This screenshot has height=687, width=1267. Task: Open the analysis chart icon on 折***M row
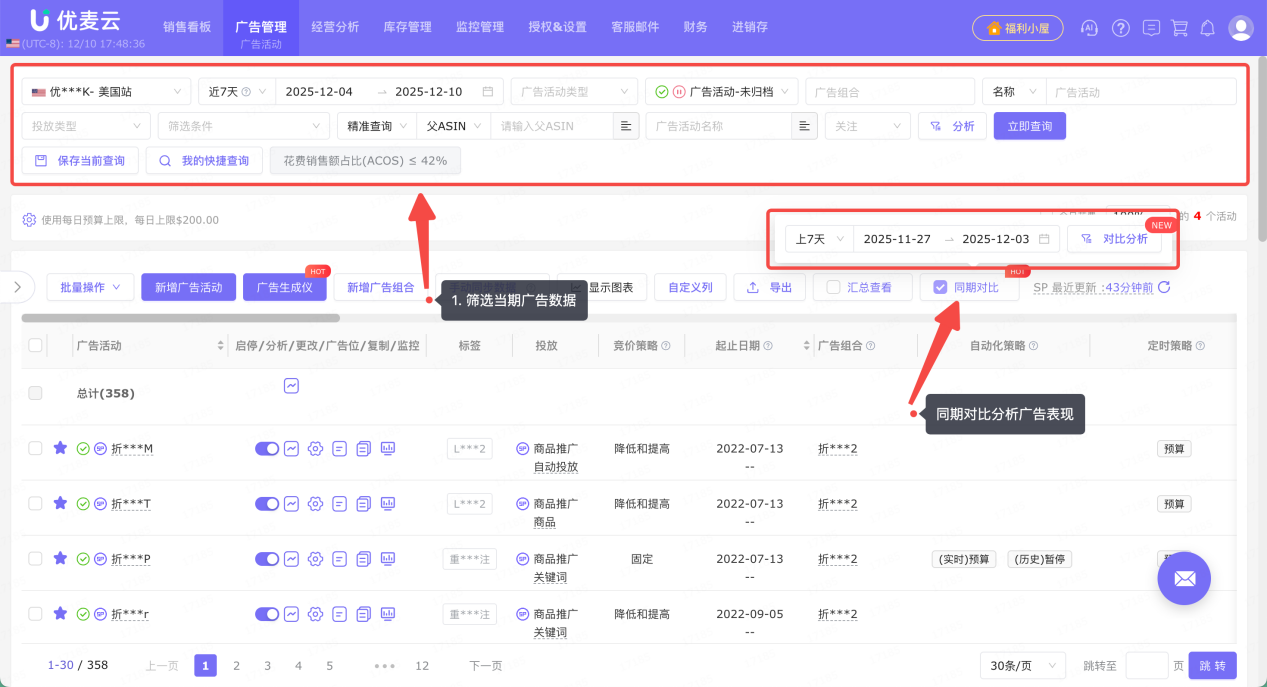290,448
